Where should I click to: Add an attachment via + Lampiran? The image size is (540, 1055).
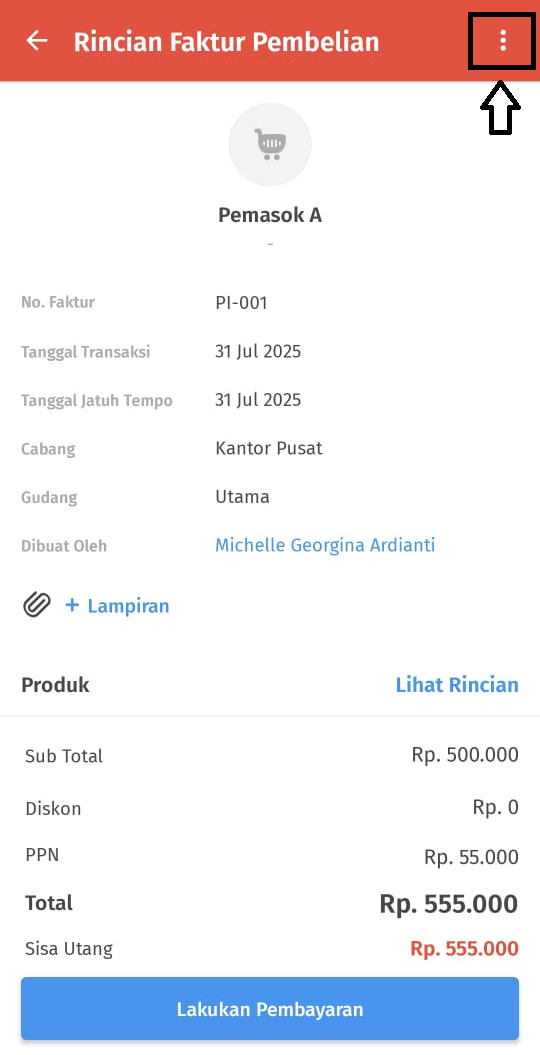click(117, 606)
